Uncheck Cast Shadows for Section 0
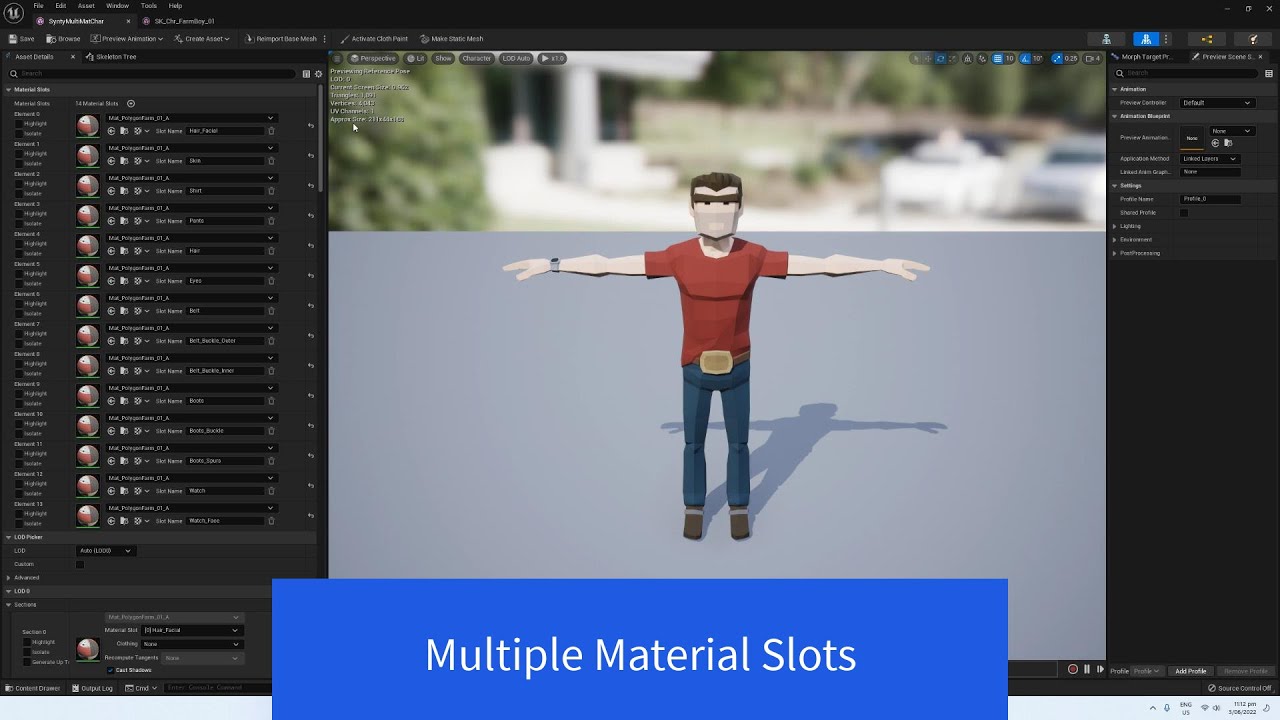The image size is (1280, 720). click(110, 670)
